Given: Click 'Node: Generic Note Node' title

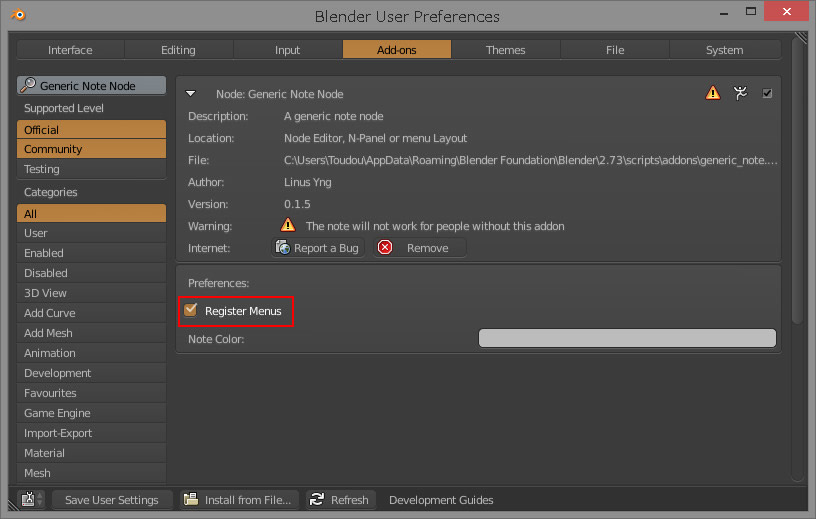Looking at the screenshot, I should (280, 94).
